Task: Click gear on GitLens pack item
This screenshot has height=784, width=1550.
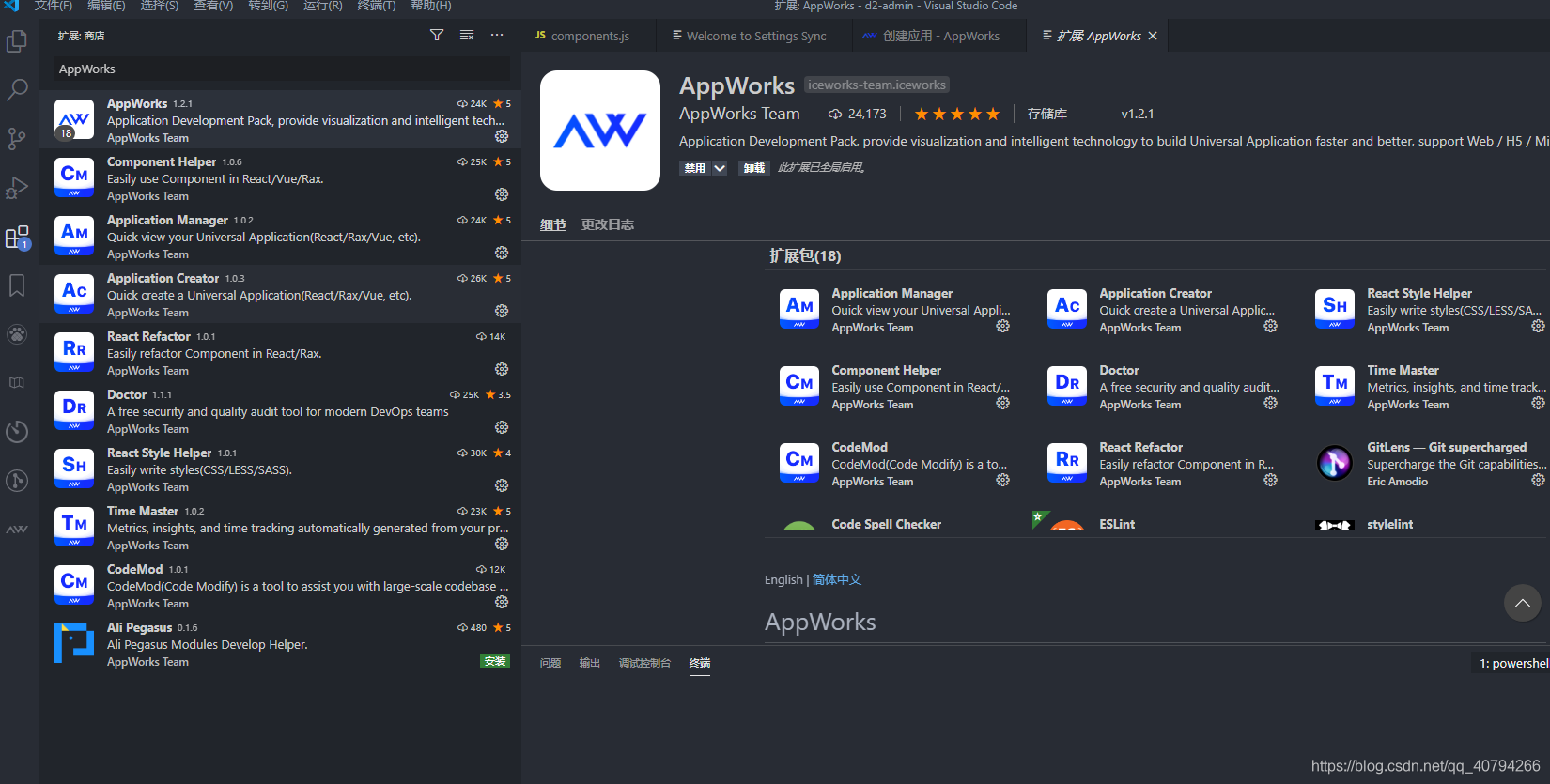Action: (1538, 480)
